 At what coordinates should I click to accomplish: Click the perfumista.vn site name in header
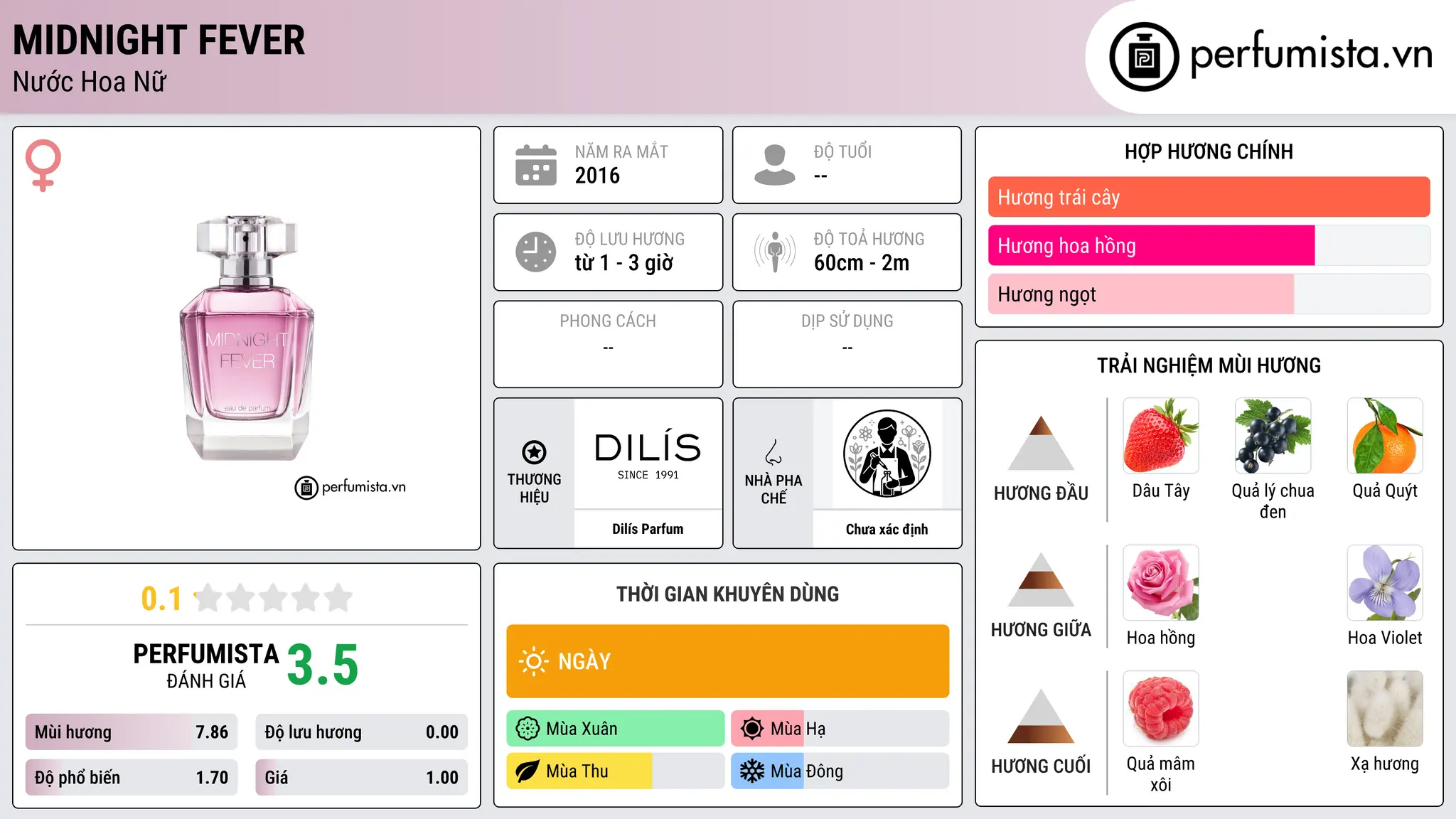(1311, 54)
